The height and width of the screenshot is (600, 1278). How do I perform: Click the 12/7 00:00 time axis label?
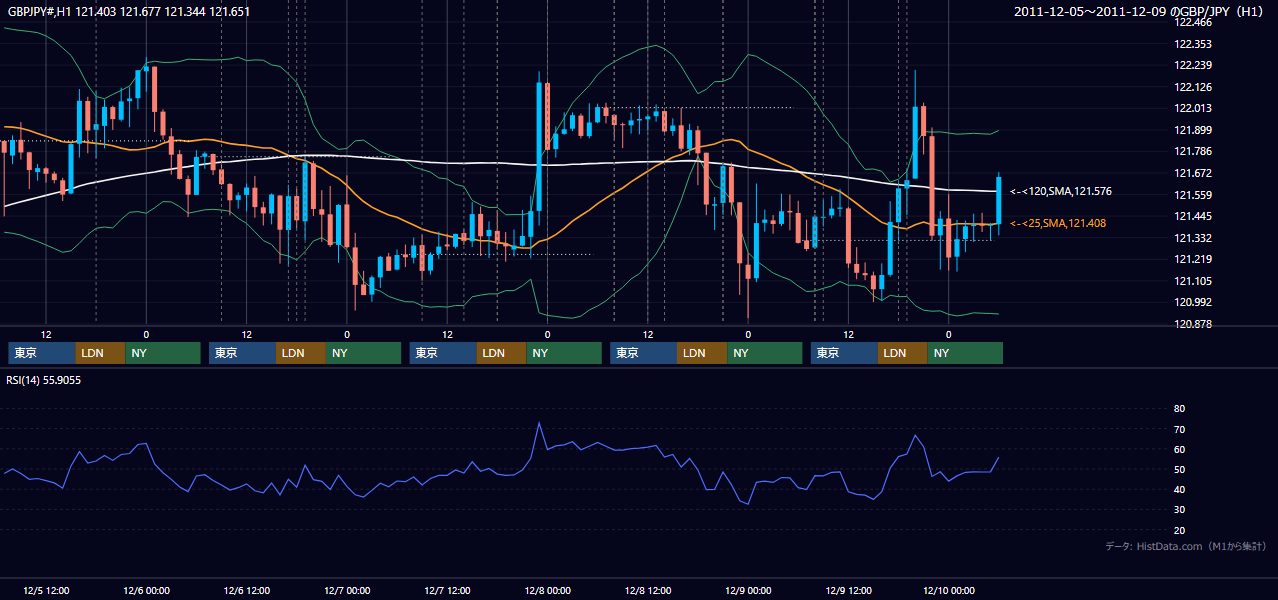coord(347,590)
